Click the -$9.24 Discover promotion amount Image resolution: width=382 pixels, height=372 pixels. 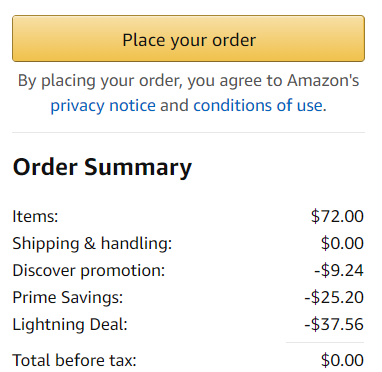(x=339, y=270)
